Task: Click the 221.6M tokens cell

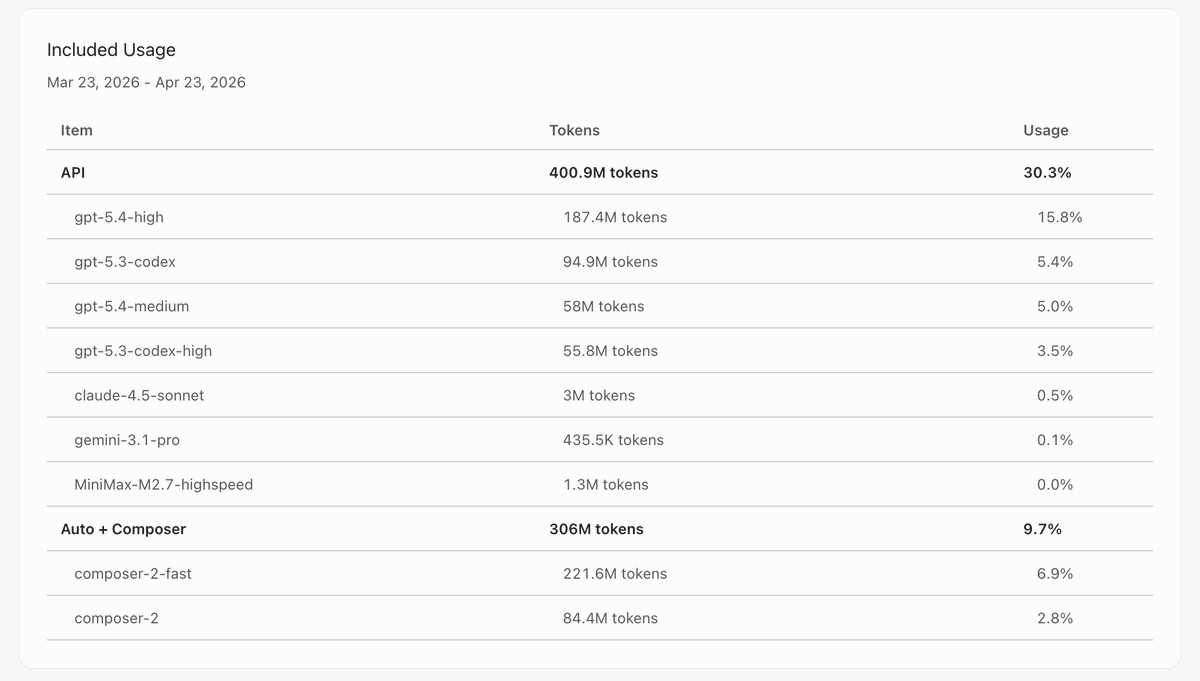Action: 615,574
